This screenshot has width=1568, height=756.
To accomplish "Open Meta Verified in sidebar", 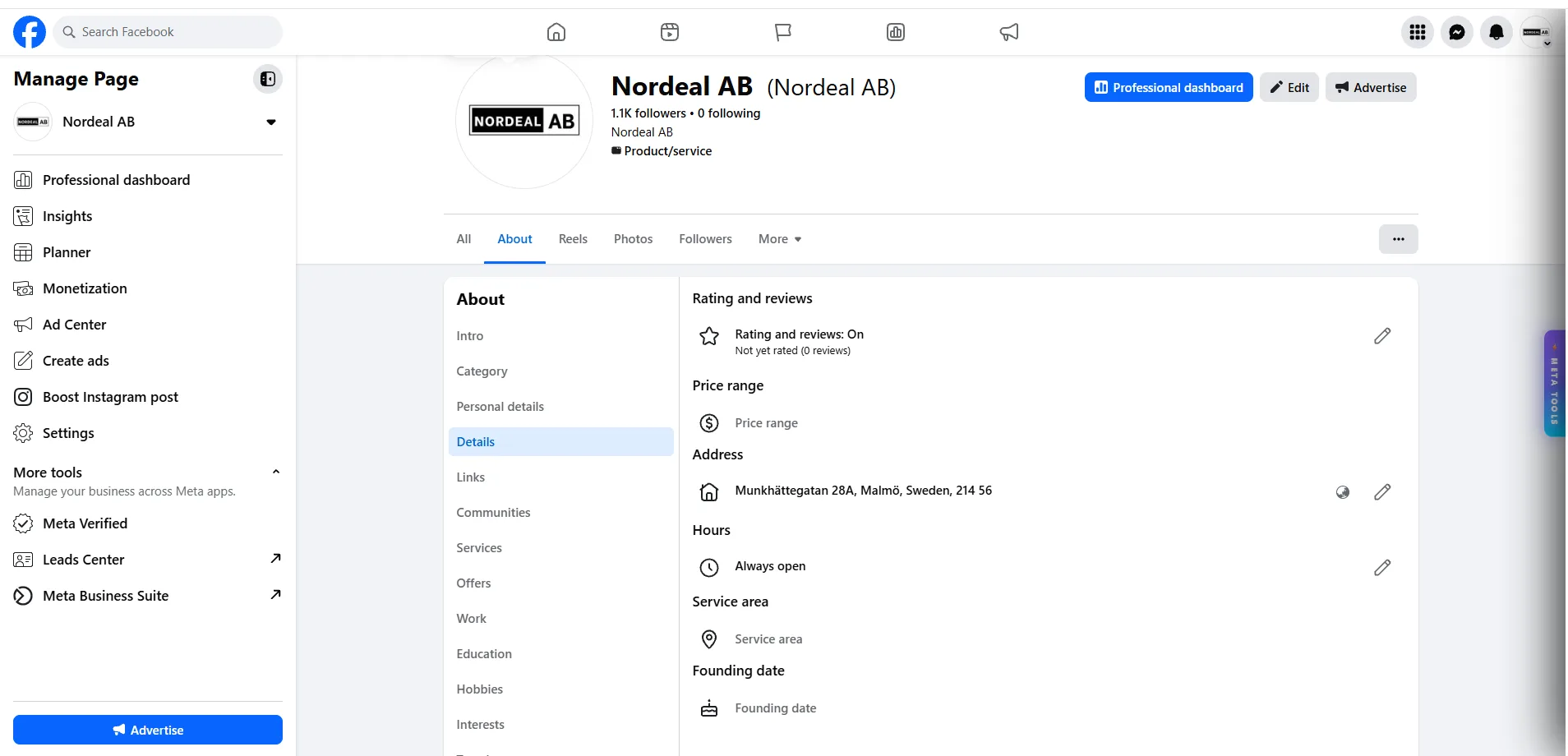I will (x=148, y=523).
